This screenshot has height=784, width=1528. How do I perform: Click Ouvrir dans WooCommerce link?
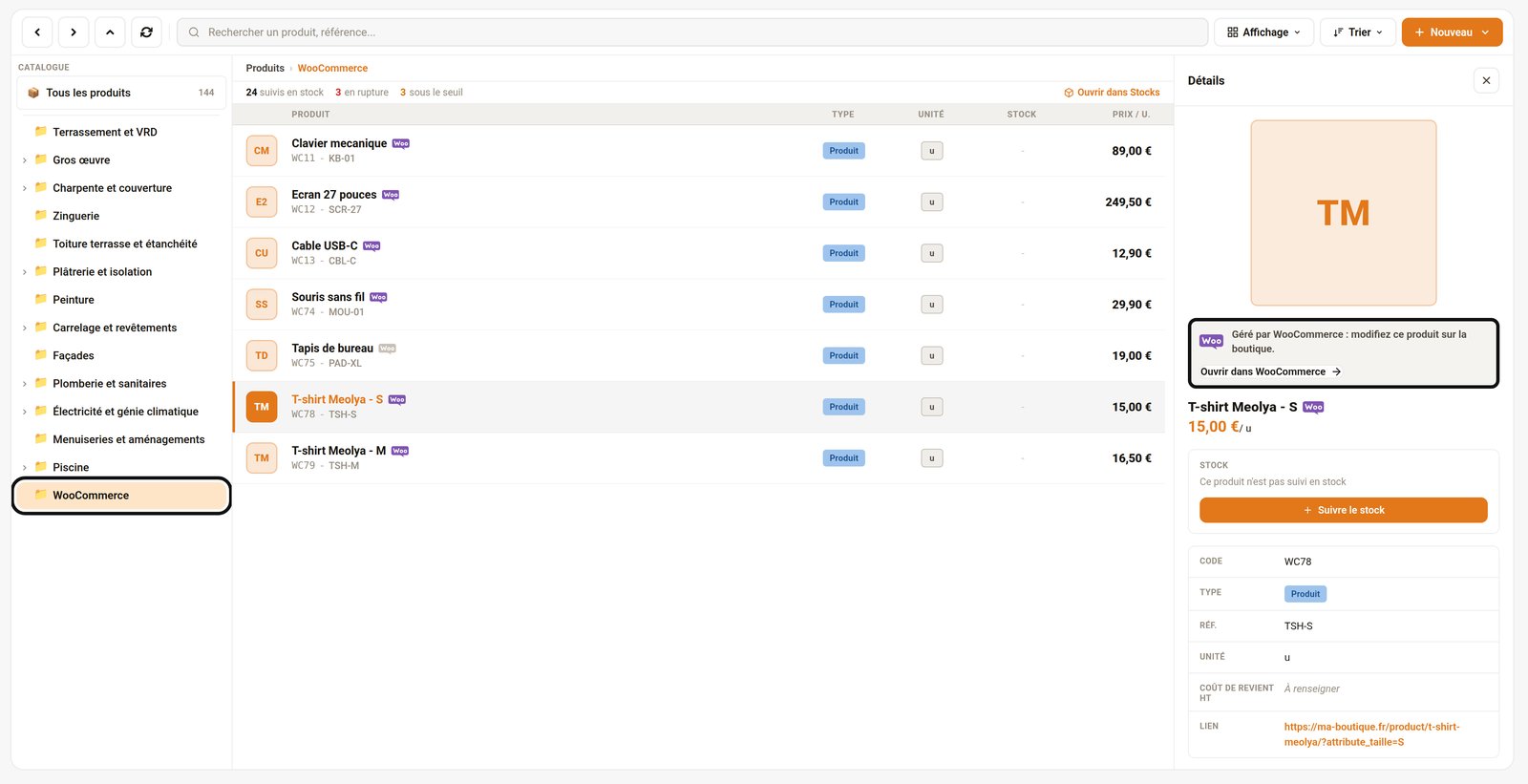pyautogui.click(x=1270, y=371)
